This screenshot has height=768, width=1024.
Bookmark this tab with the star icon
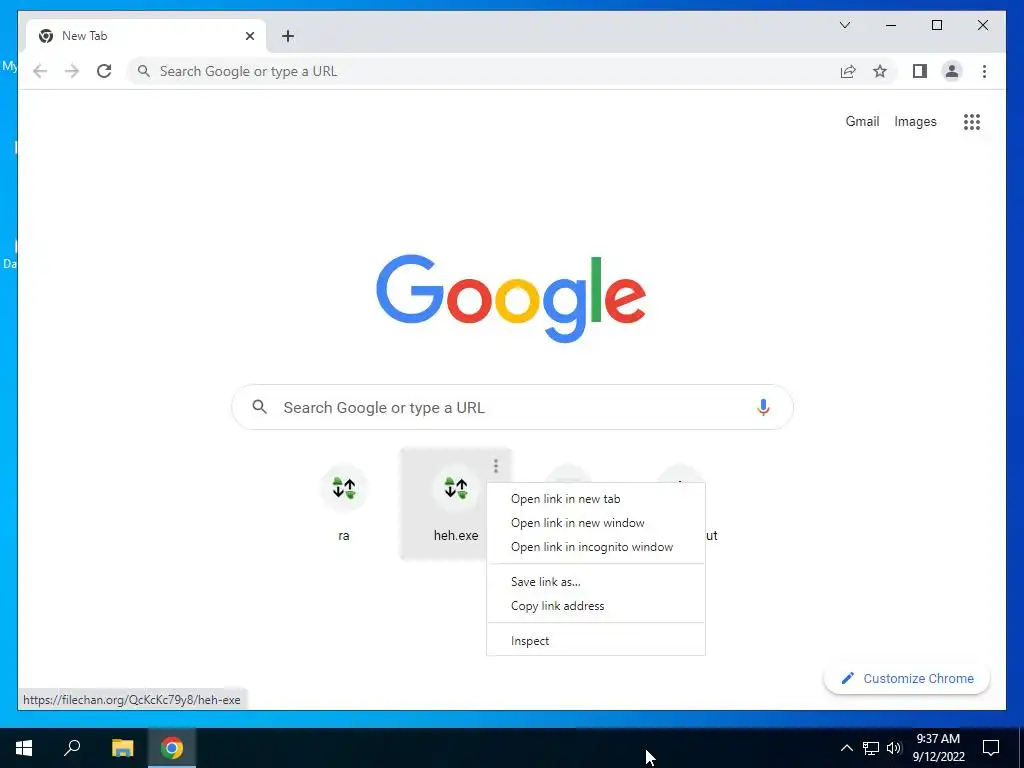880,71
